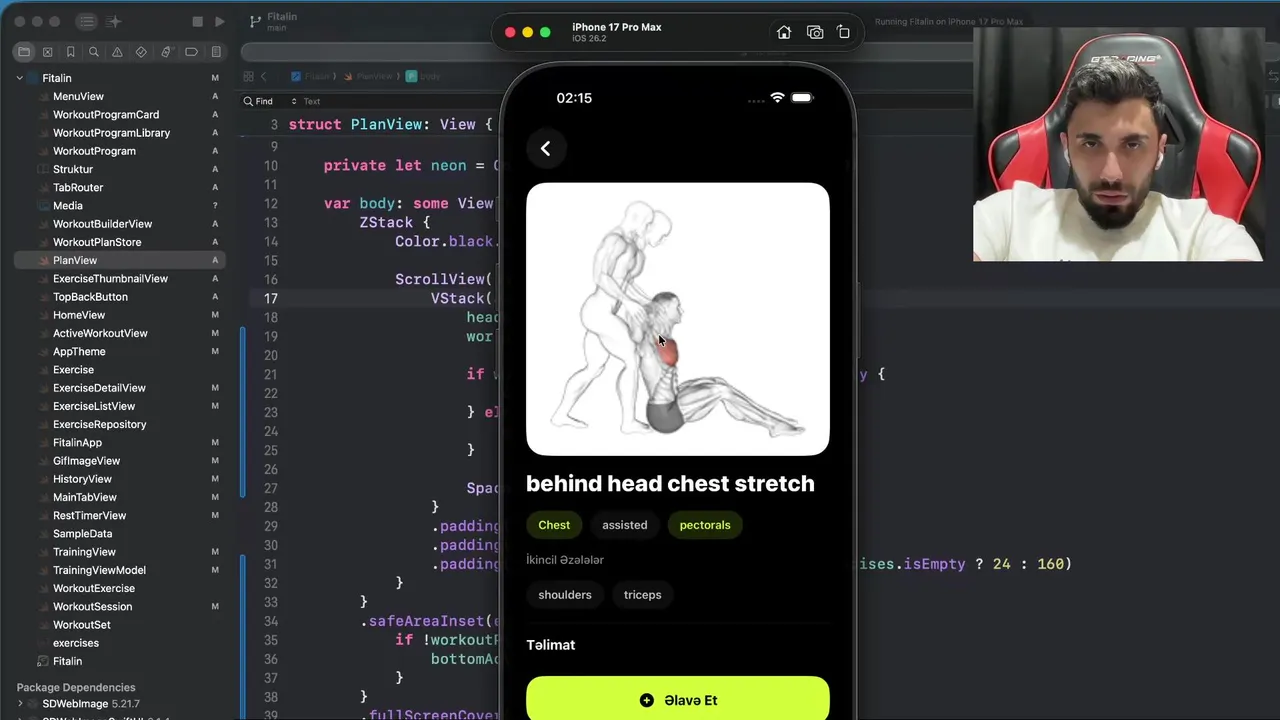Tap the shoulders muscle chip
The width and height of the screenshot is (1280, 720).
coord(565,595)
